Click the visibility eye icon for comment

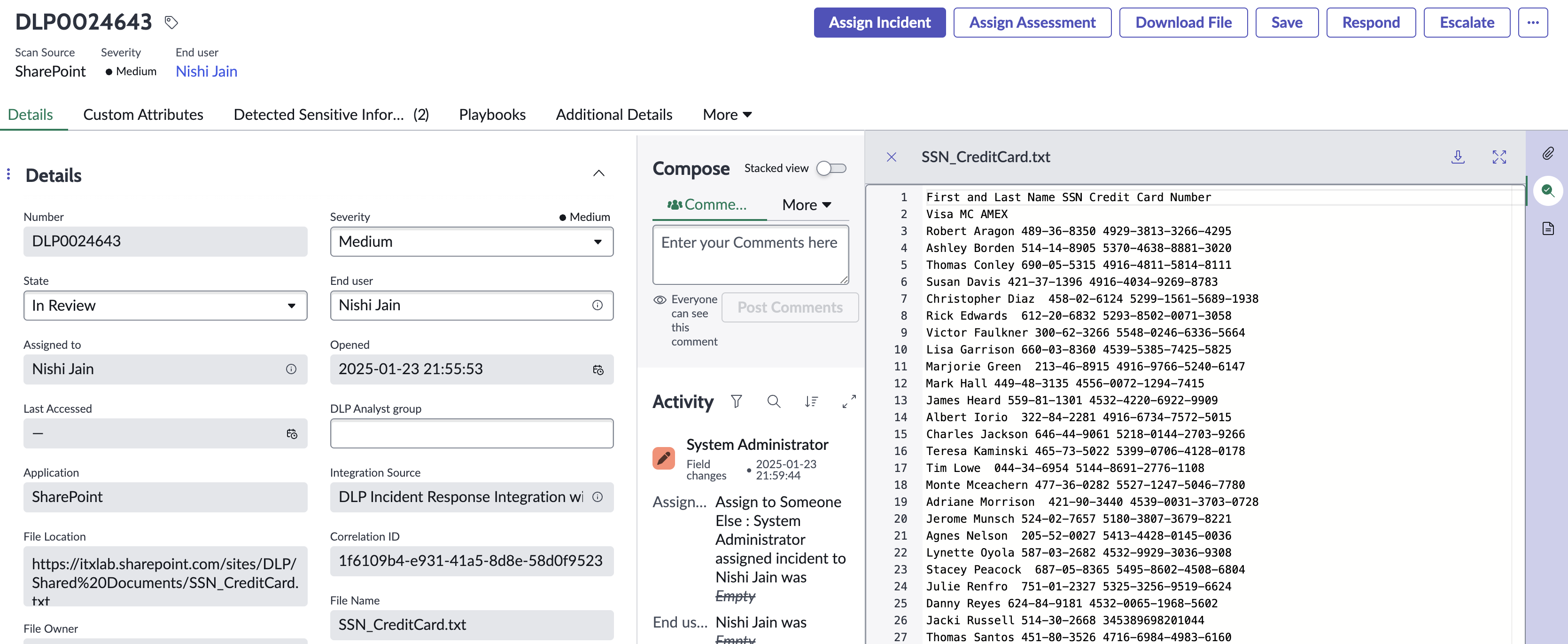pos(660,300)
